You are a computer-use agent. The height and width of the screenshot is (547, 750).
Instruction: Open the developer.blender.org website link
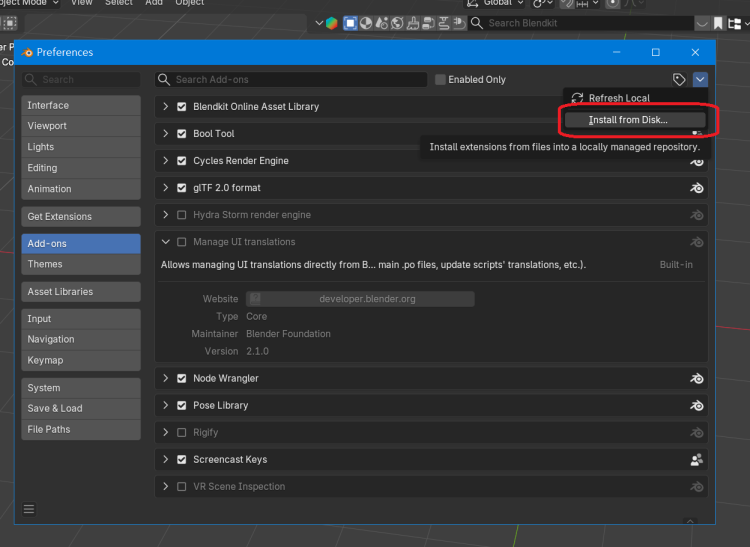(x=360, y=299)
